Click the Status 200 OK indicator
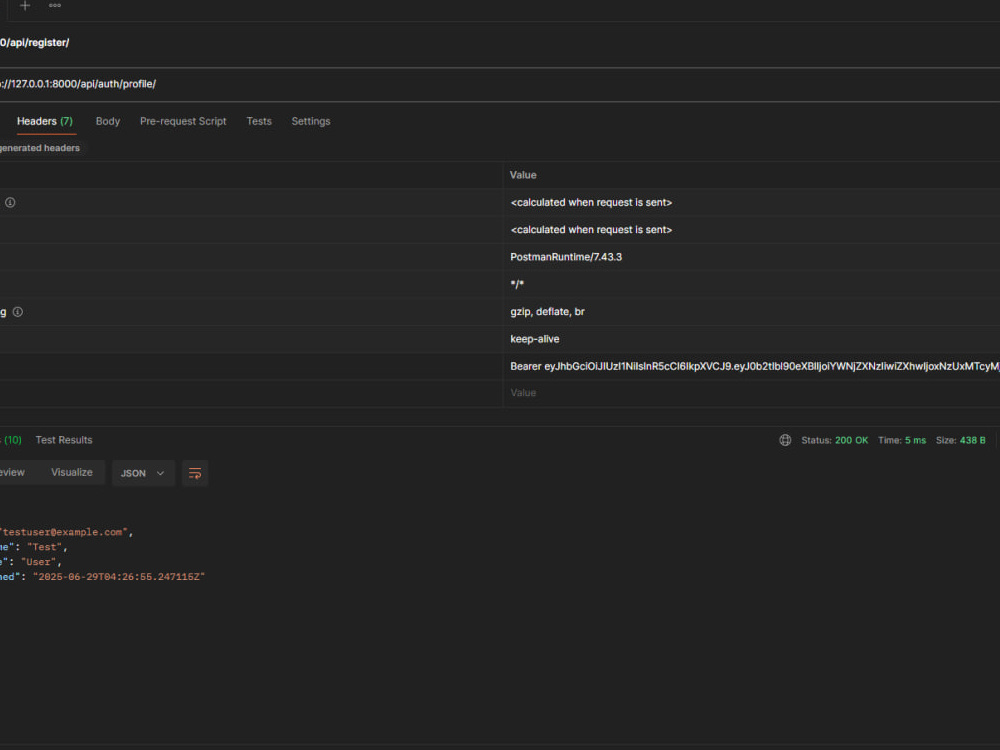 click(834, 440)
